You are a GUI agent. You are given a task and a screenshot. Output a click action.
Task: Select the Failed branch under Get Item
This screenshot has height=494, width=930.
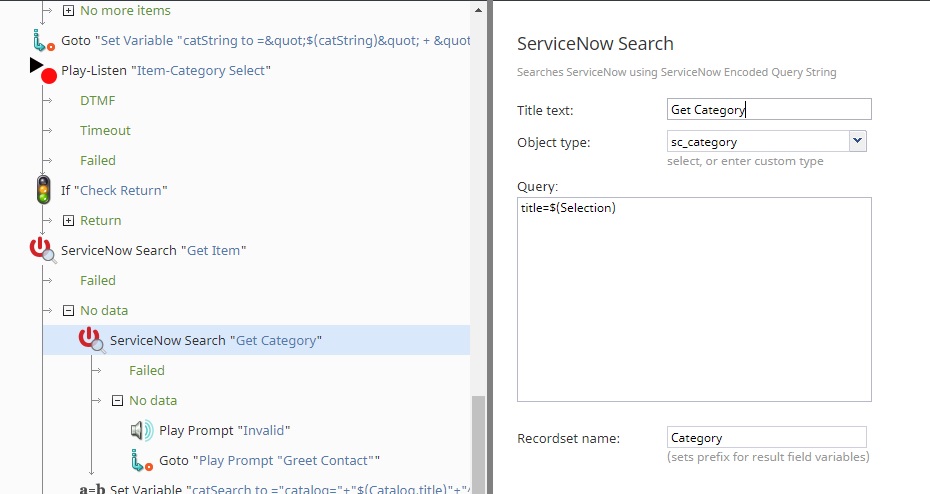point(98,281)
